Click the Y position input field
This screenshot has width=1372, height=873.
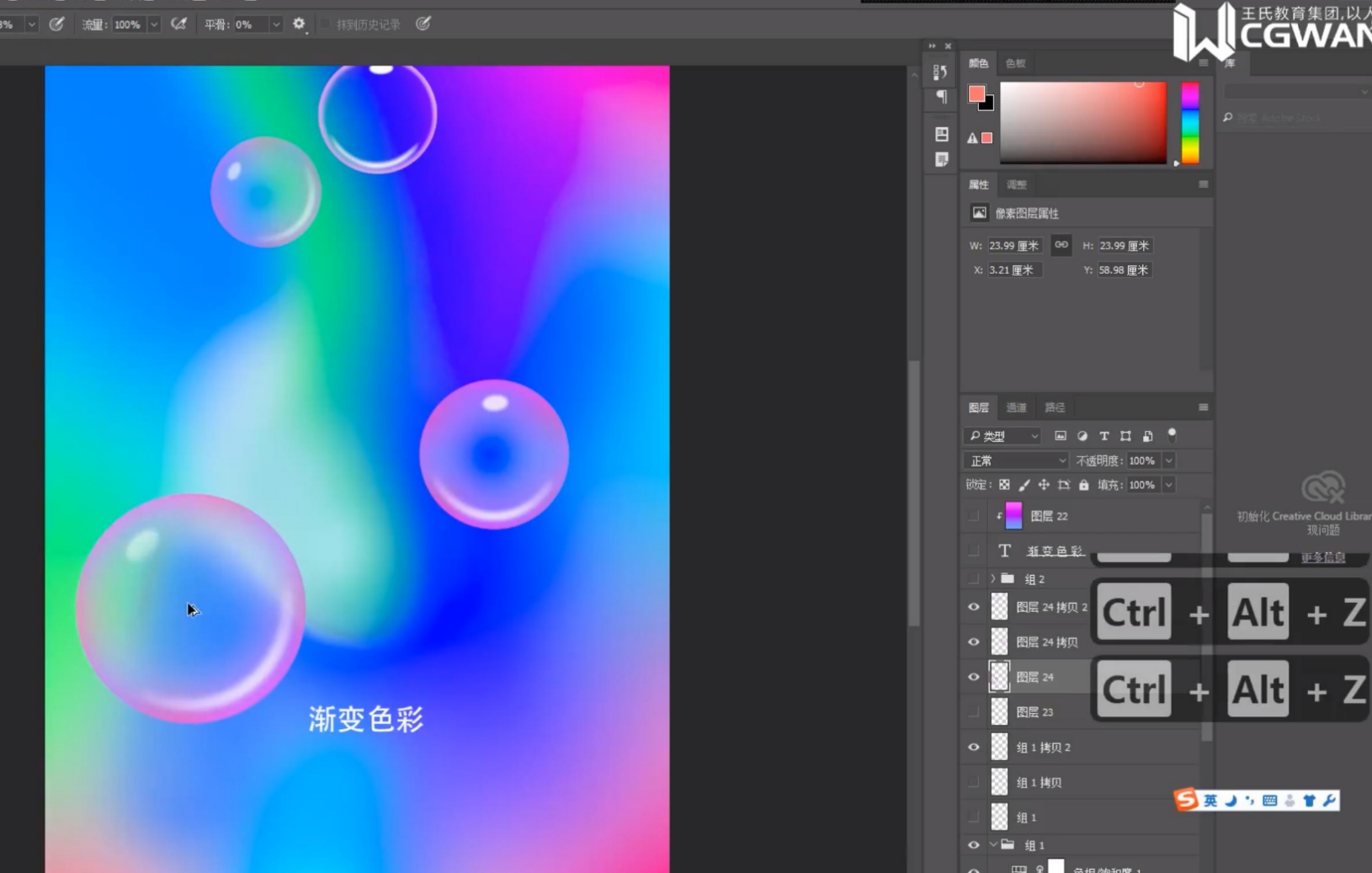1124,270
